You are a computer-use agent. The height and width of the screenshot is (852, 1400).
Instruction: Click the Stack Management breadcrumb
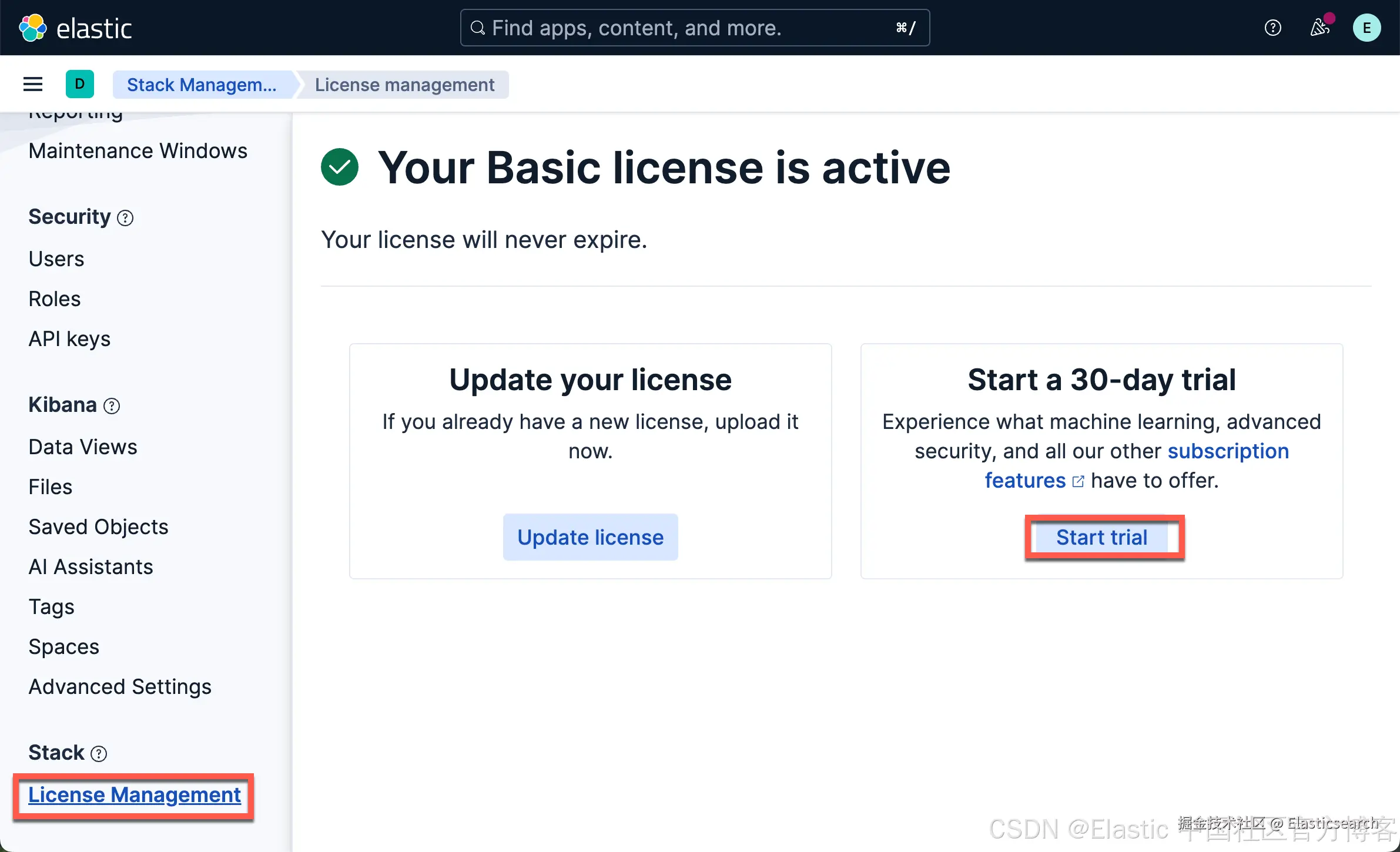coord(202,85)
